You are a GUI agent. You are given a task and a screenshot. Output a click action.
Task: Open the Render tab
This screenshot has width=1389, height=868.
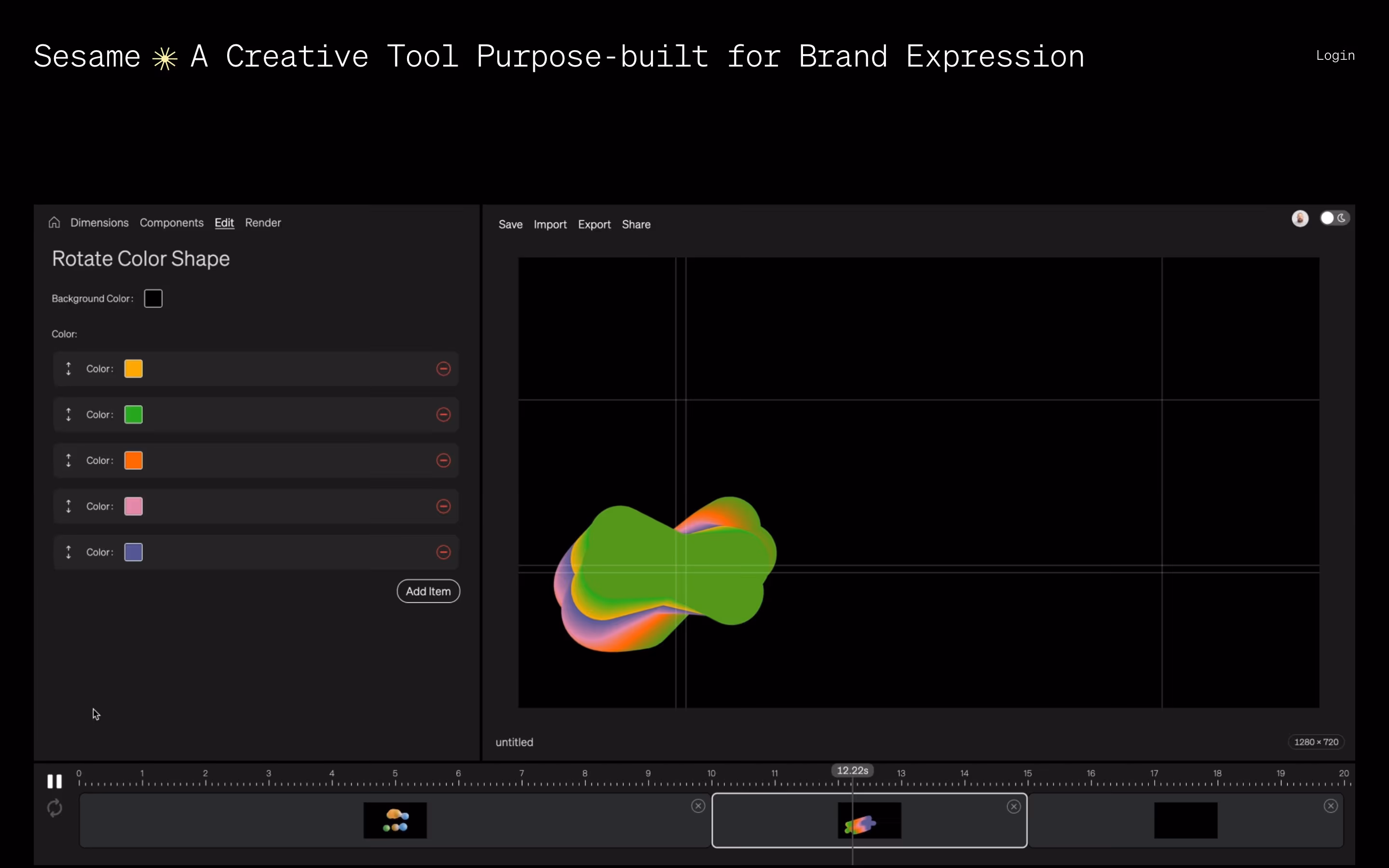[x=263, y=223]
